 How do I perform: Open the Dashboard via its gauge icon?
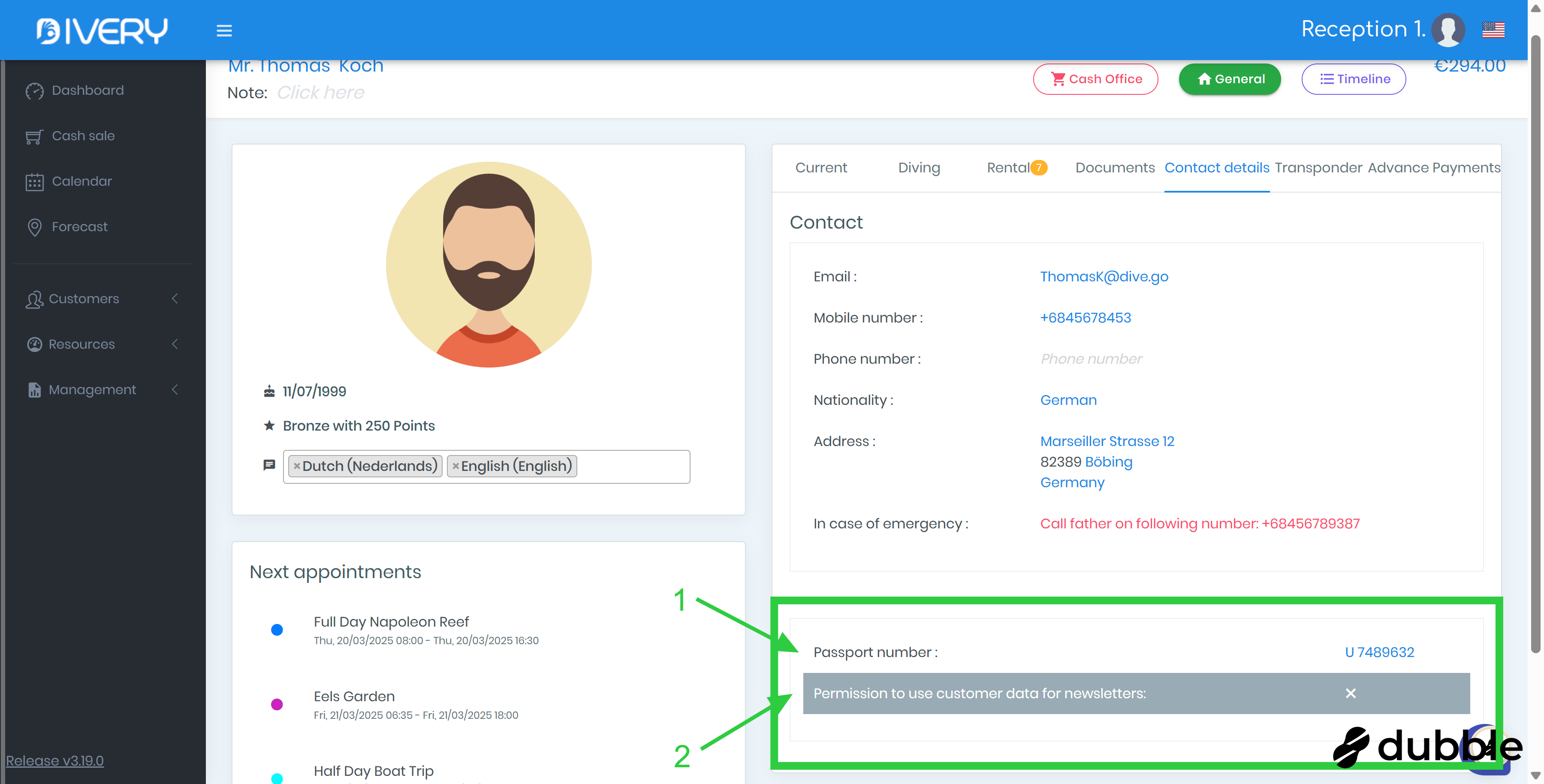click(34, 90)
